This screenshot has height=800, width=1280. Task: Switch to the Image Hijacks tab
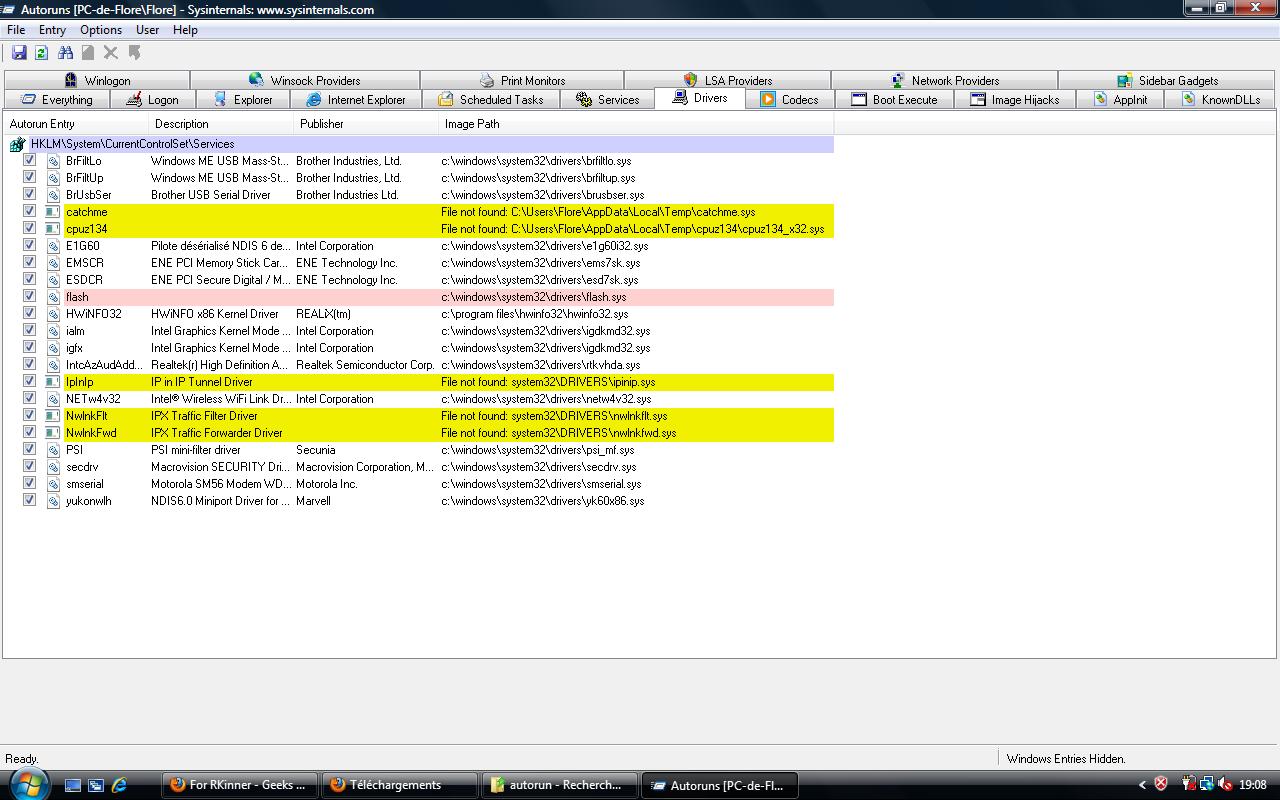click(x=1014, y=100)
